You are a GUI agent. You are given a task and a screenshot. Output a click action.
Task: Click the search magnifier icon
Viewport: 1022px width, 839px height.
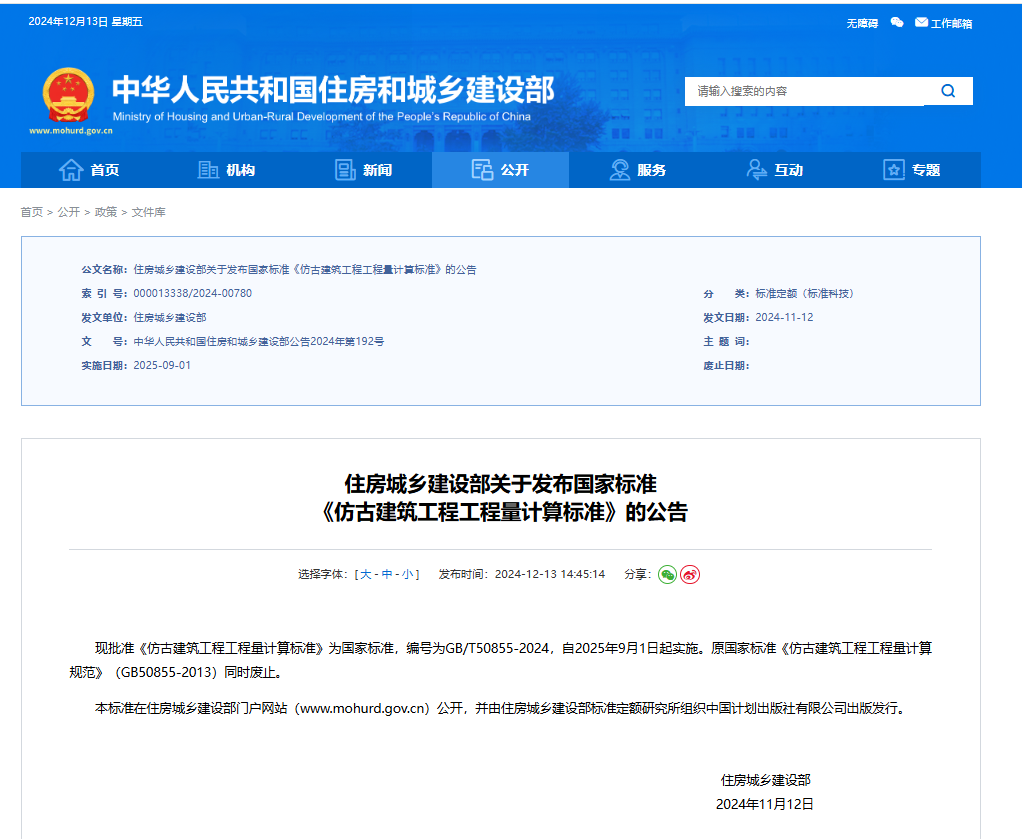pyautogui.click(x=947, y=91)
